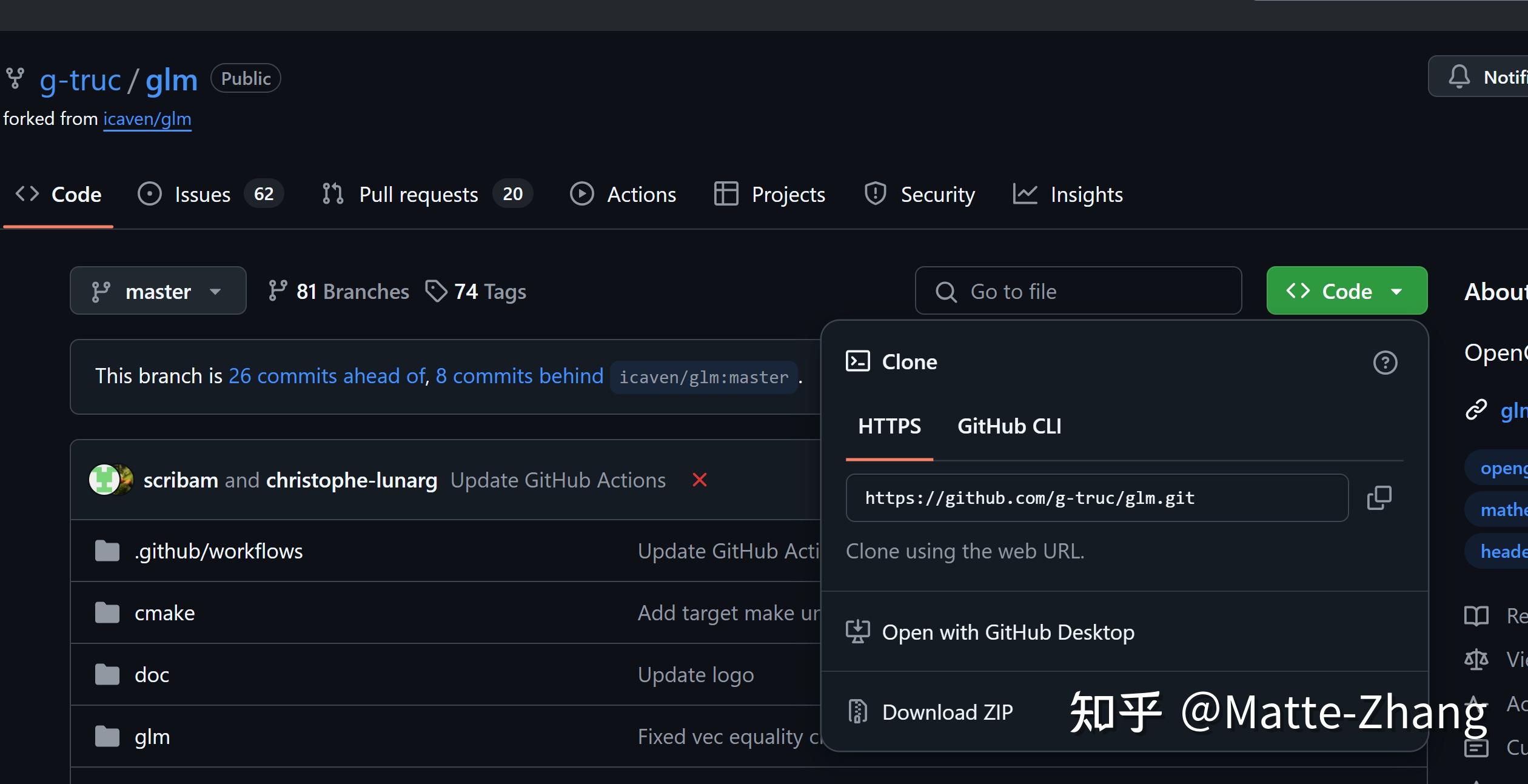Open the icaven/glm parent repository link
Image resolution: width=1528 pixels, height=784 pixels.
click(147, 119)
